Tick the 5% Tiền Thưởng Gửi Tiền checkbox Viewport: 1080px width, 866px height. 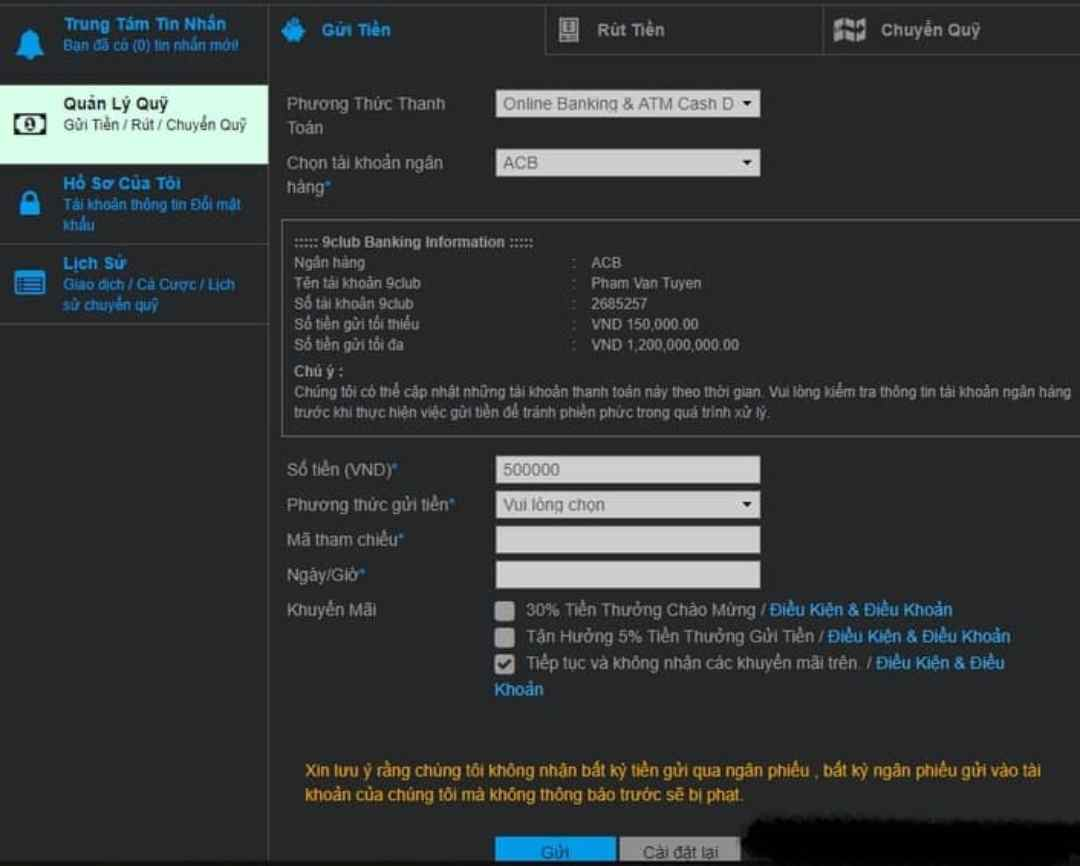point(505,637)
